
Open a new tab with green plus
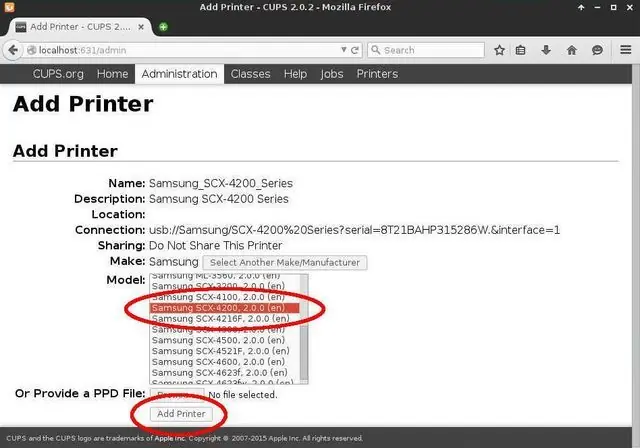(163, 27)
